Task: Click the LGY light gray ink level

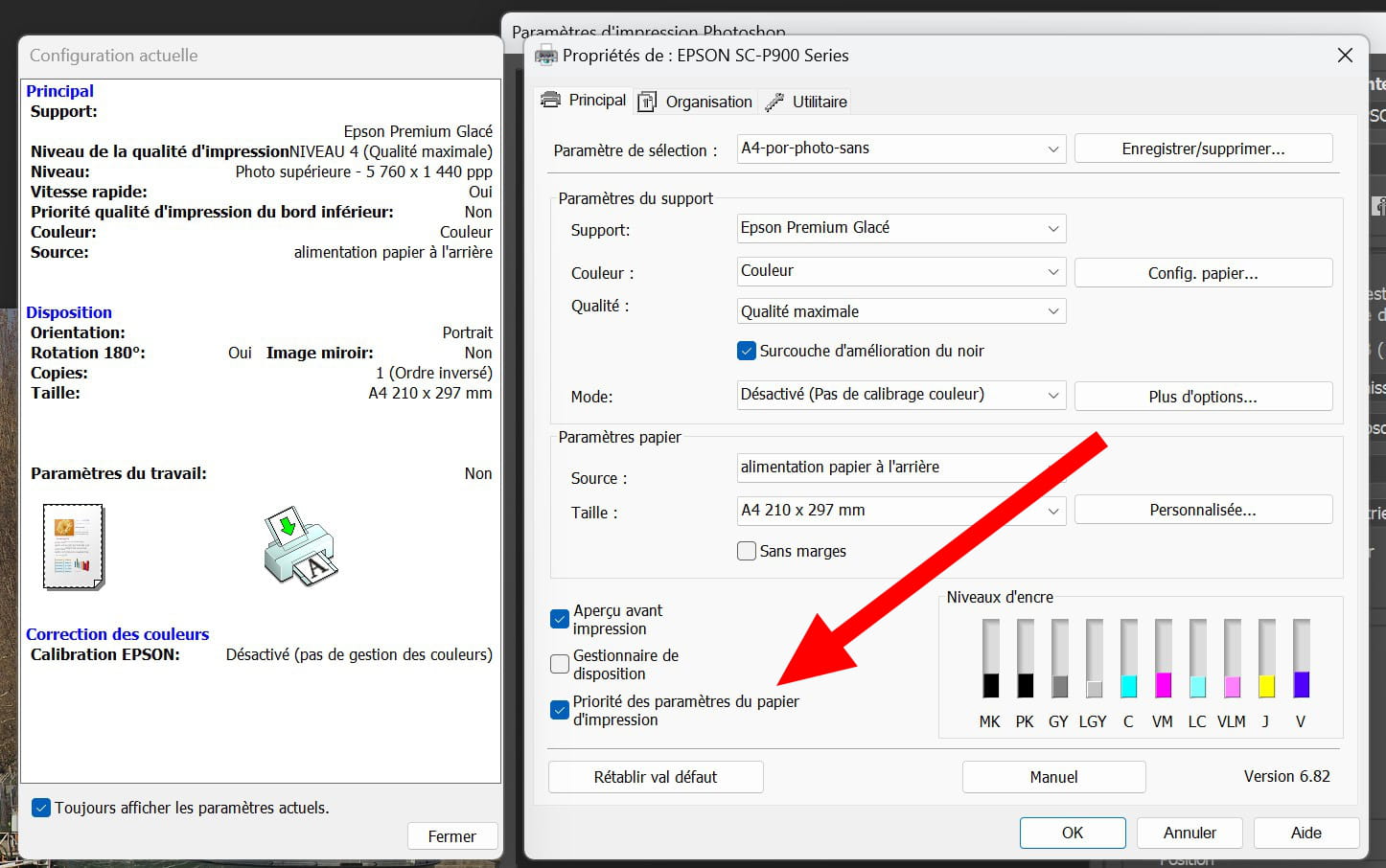Action: (x=1095, y=658)
